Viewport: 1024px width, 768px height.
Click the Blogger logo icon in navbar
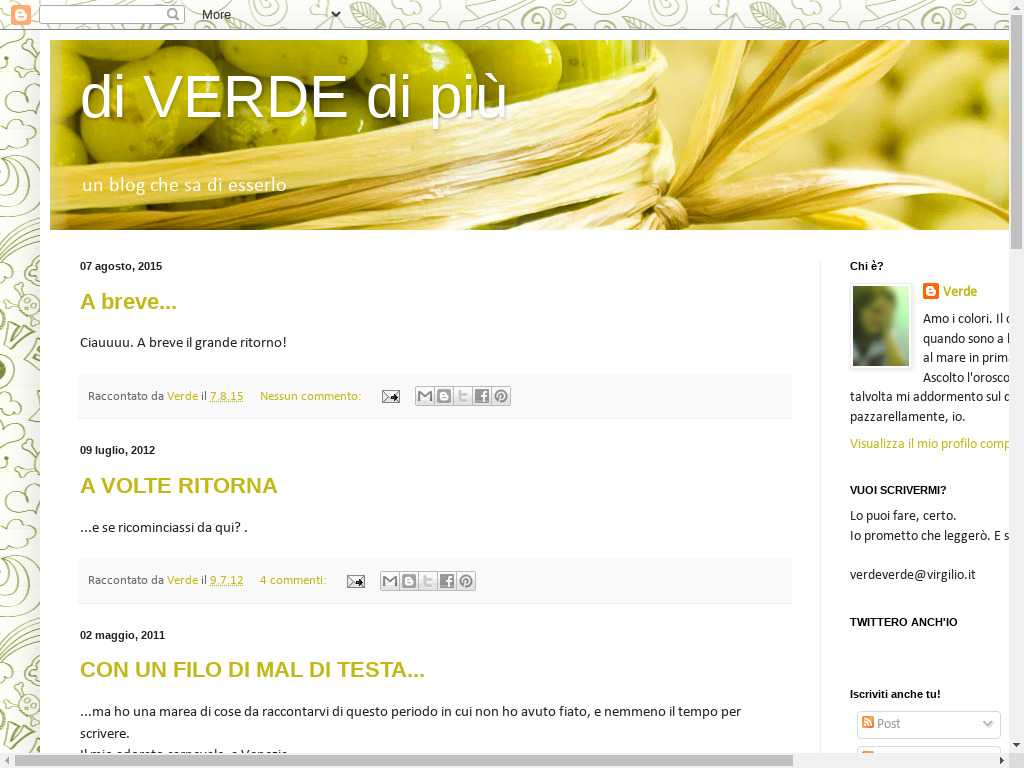[x=21, y=14]
